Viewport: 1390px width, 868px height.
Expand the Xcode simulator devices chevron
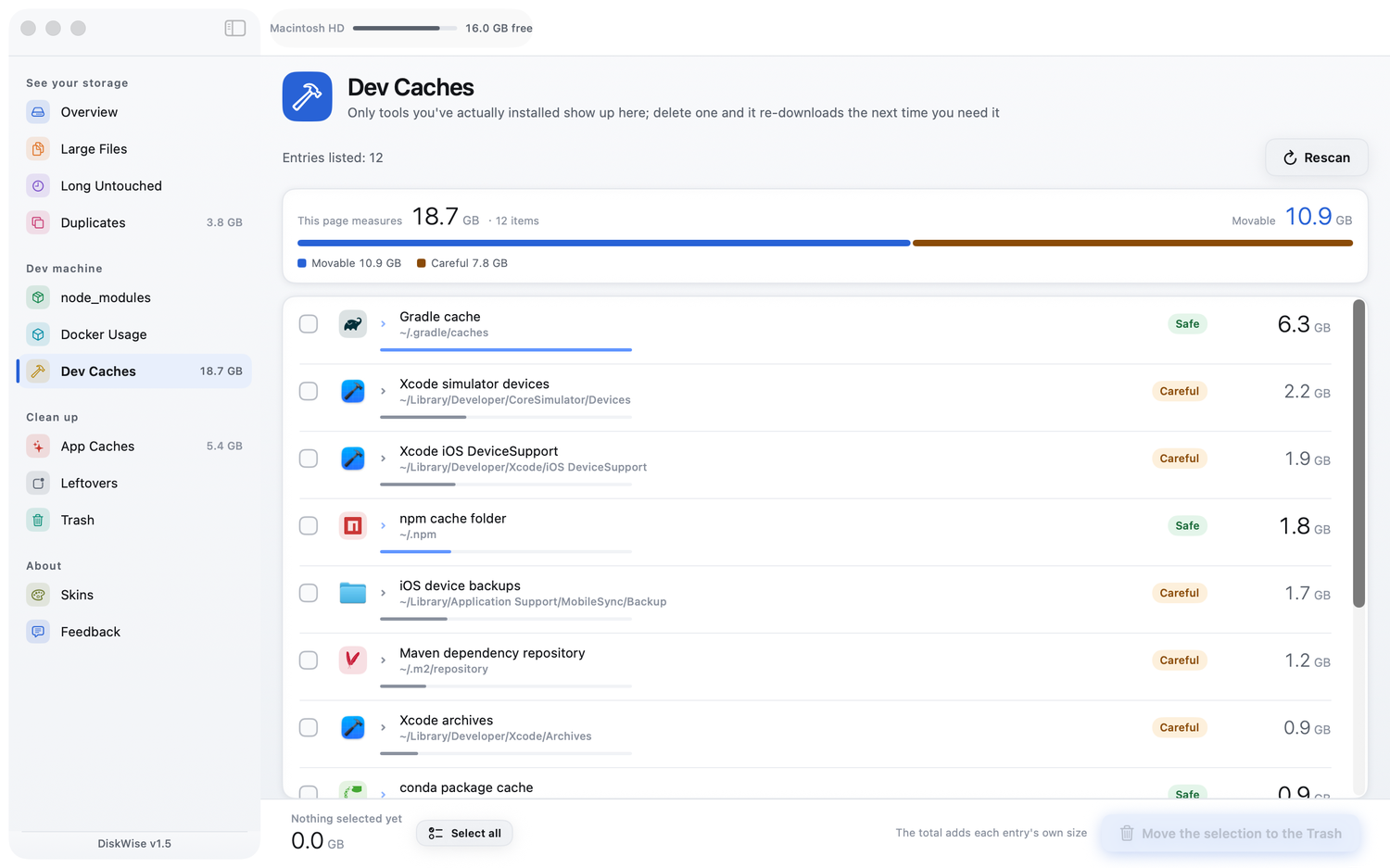(x=383, y=392)
